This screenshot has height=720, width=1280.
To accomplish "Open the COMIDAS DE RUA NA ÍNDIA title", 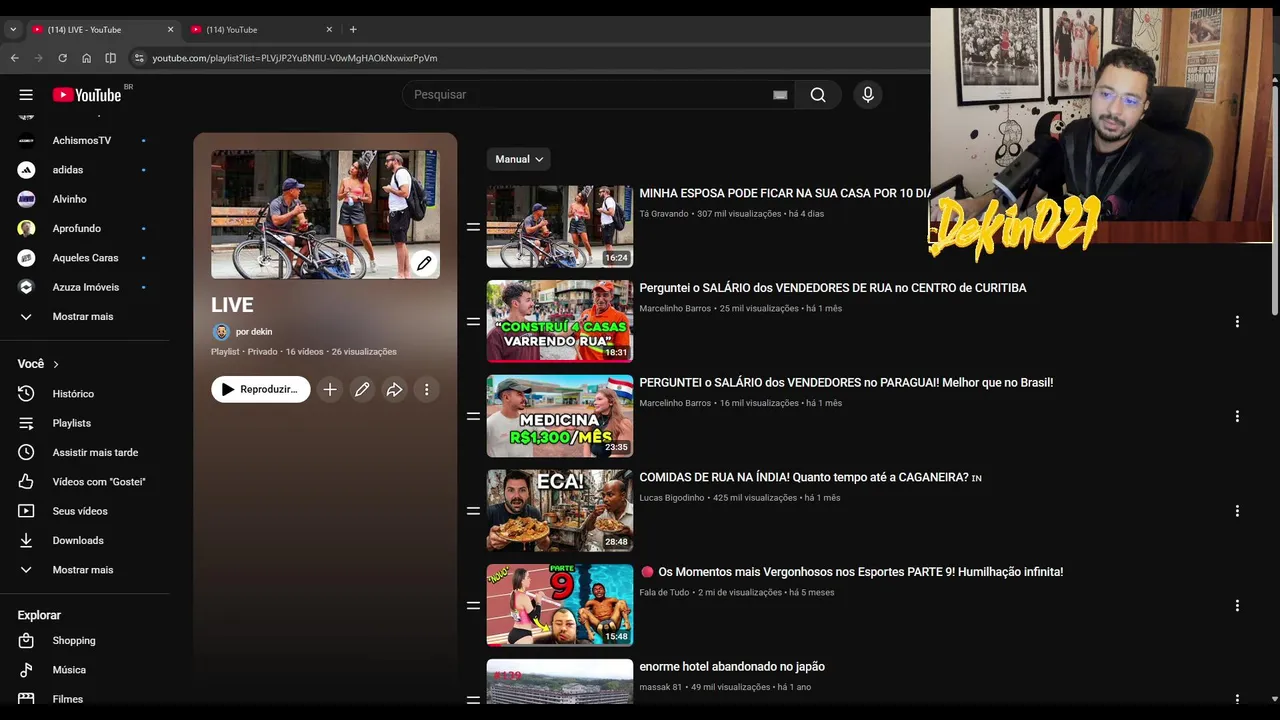I will pos(811,478).
